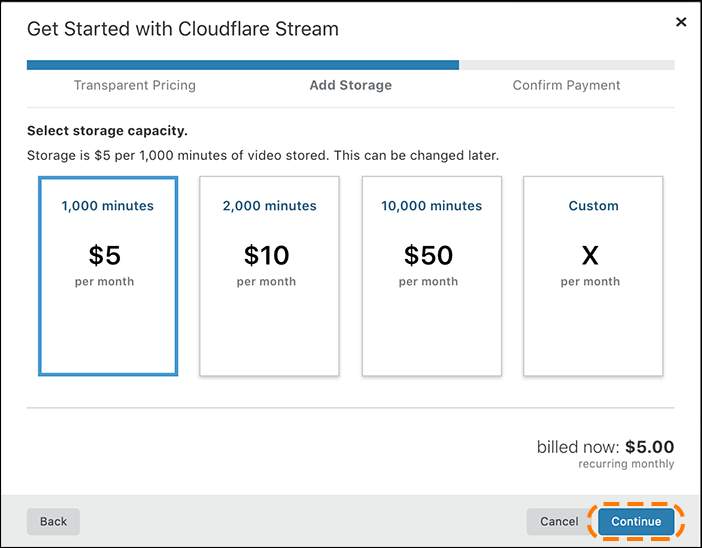Click the recurring monthly note

[626, 464]
